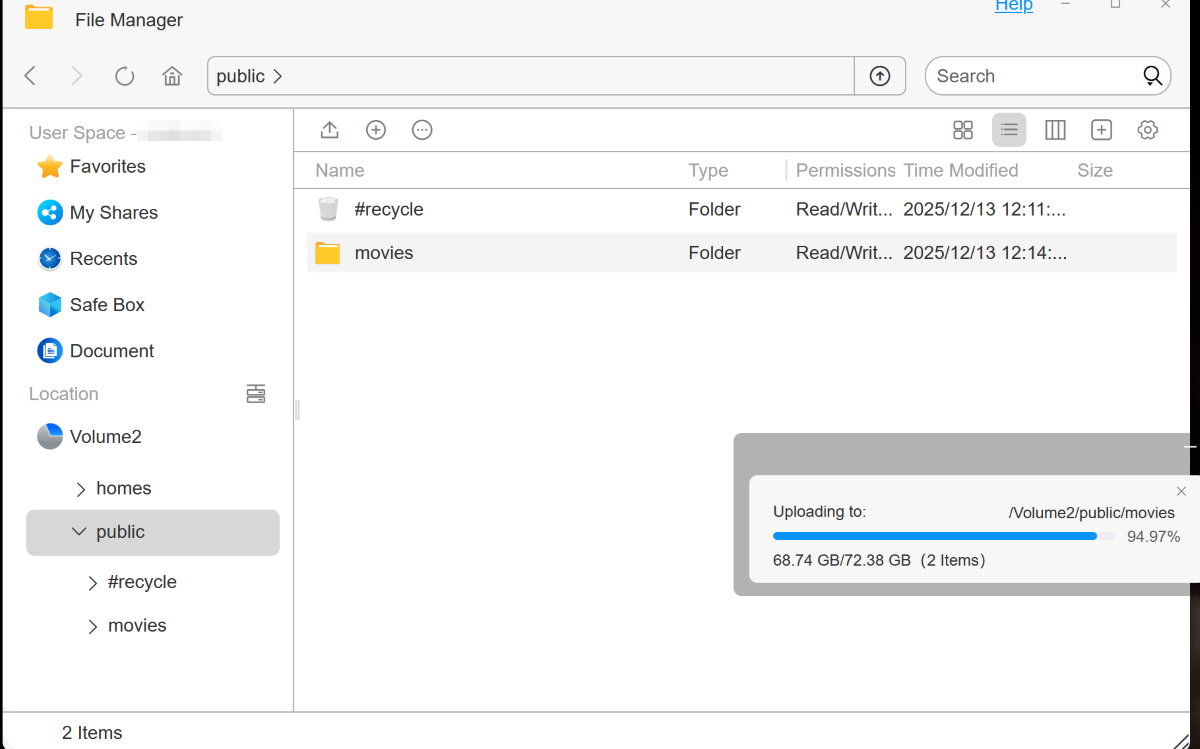Switch to column view

[1055, 130]
